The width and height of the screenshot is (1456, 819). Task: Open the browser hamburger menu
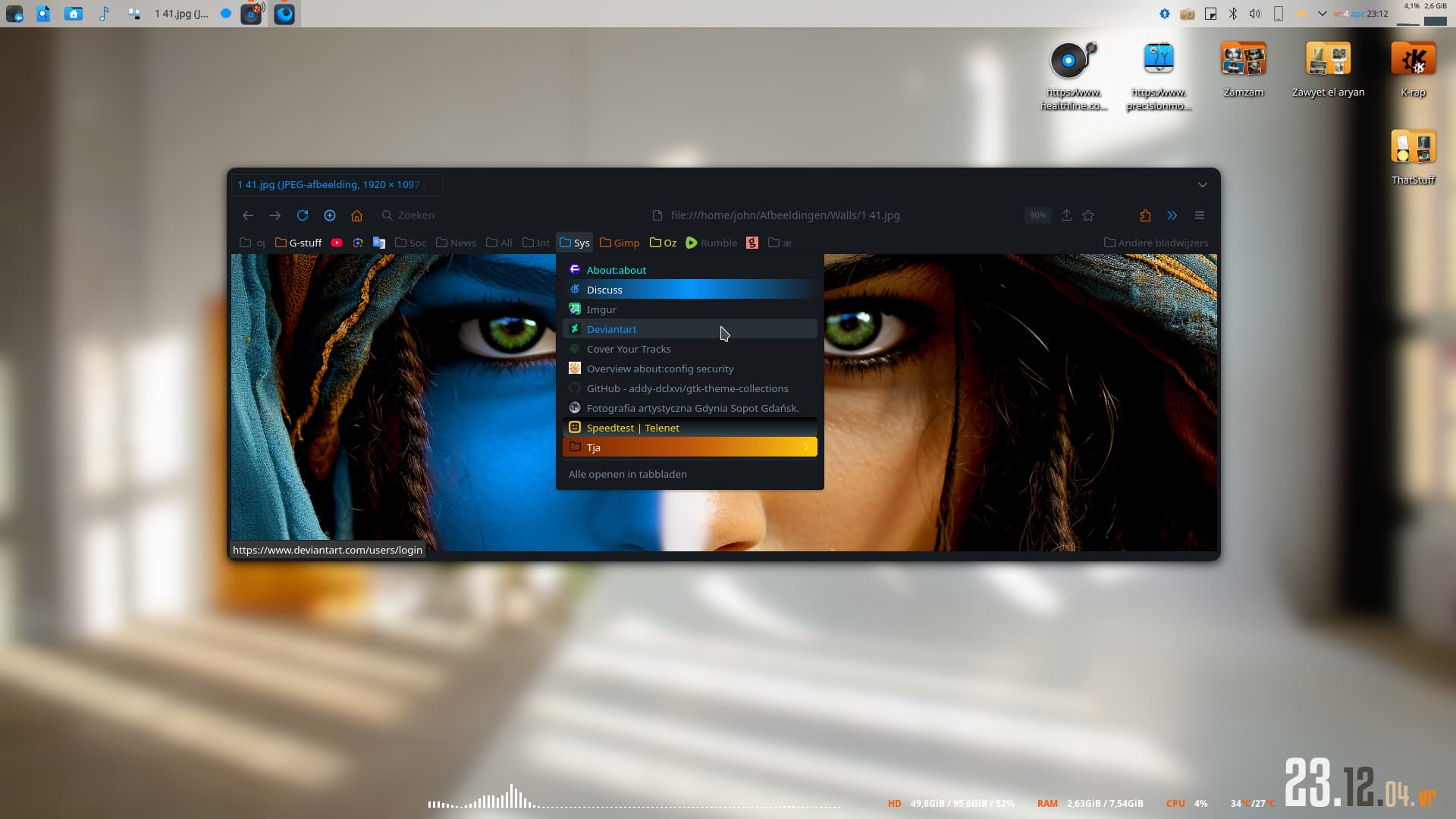1200,215
